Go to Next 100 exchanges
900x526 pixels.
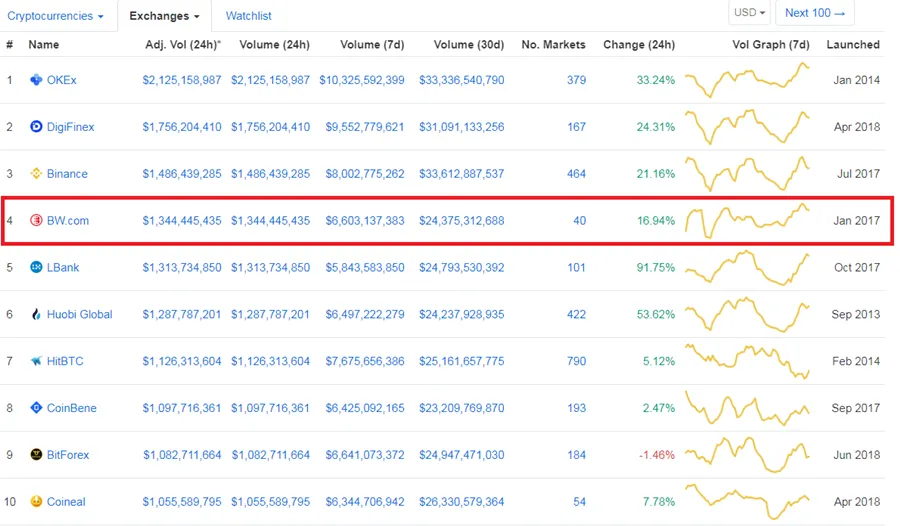coord(814,13)
